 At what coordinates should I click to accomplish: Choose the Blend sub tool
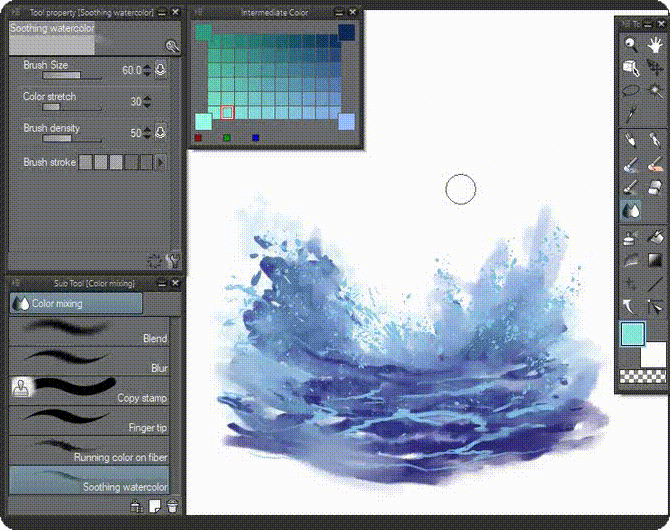coord(89,331)
